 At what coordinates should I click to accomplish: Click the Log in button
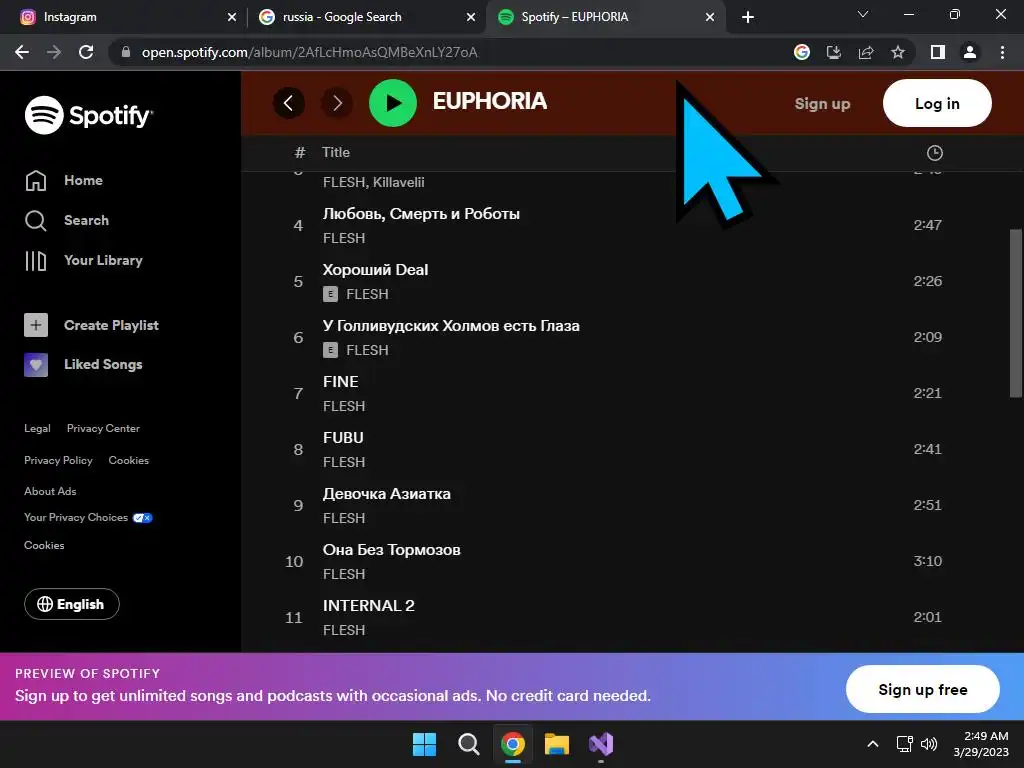(x=937, y=103)
